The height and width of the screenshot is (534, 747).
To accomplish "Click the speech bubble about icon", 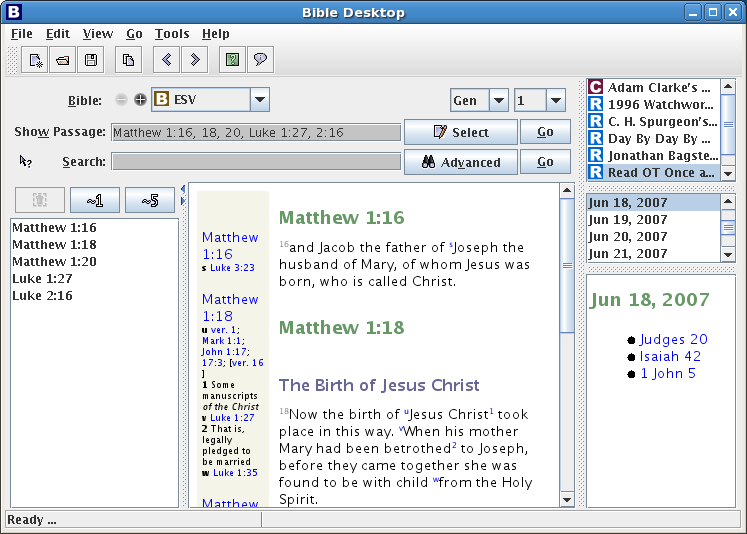I will [260, 60].
